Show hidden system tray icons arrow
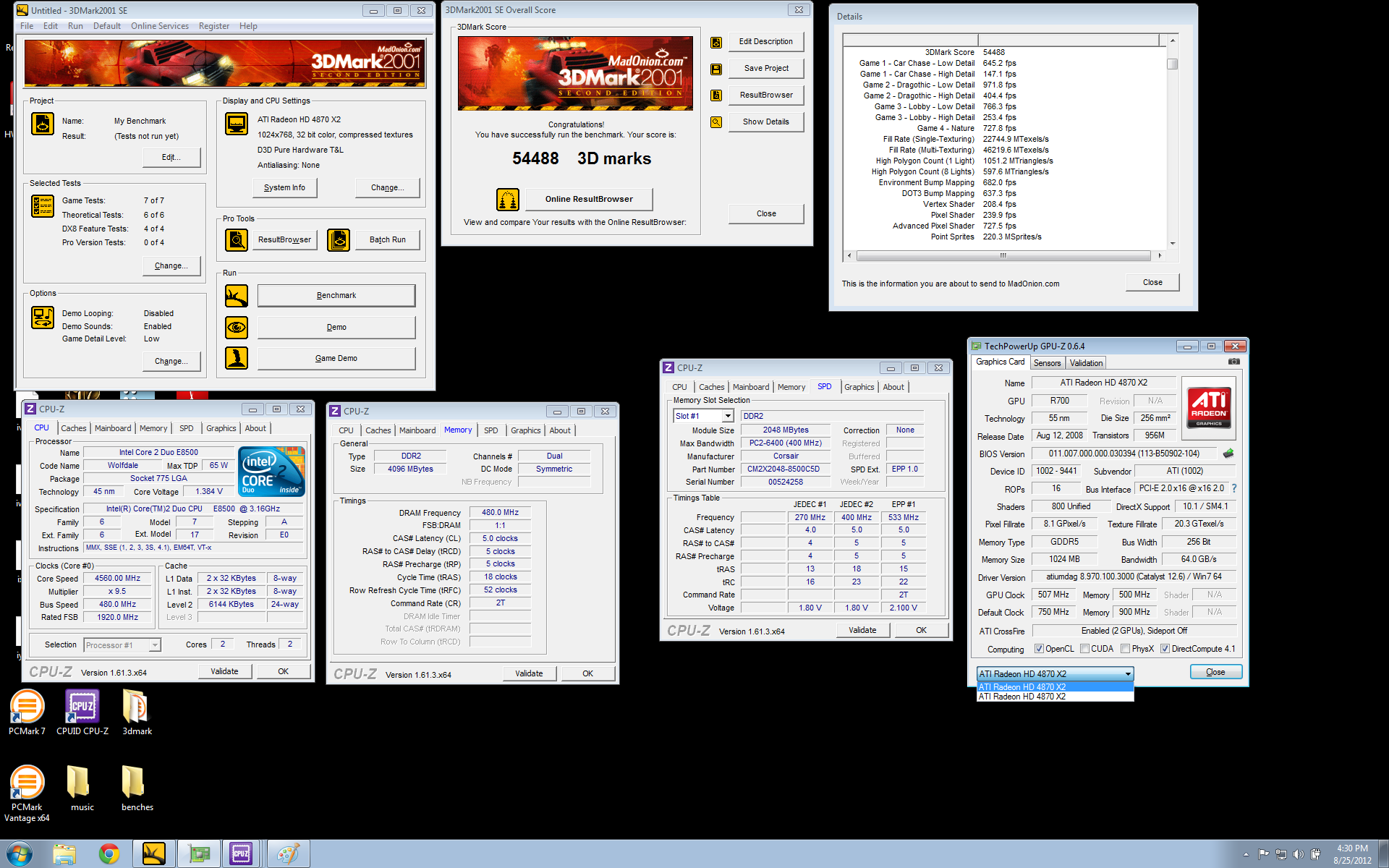The width and height of the screenshot is (1389, 868). (1246, 854)
